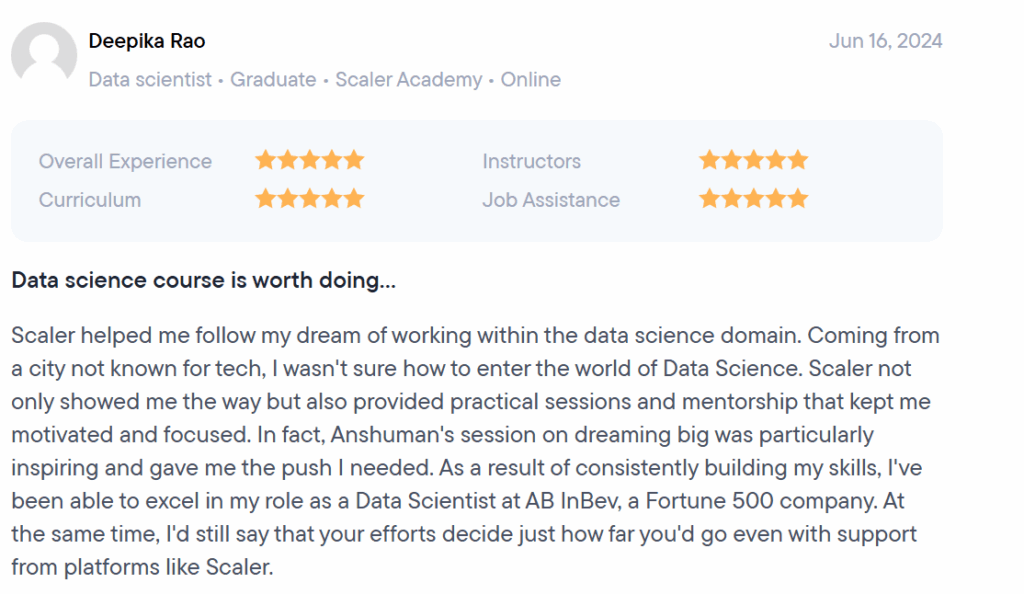1024x594 pixels.
Task: Click the review title 'Data science course is worth doing...'
Action: coord(203,281)
